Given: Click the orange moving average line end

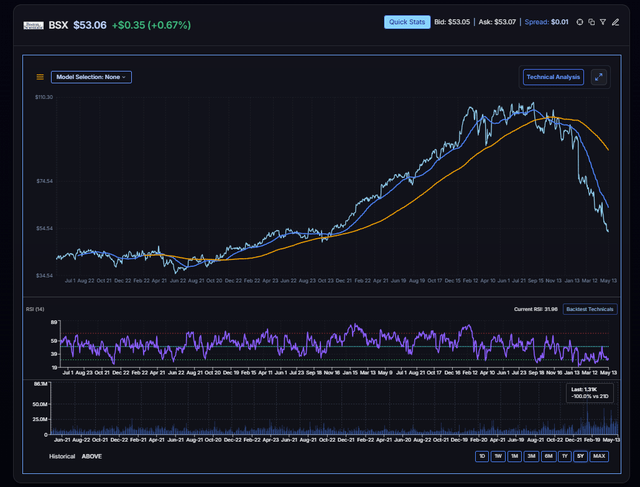Looking at the screenshot, I should click(608, 150).
